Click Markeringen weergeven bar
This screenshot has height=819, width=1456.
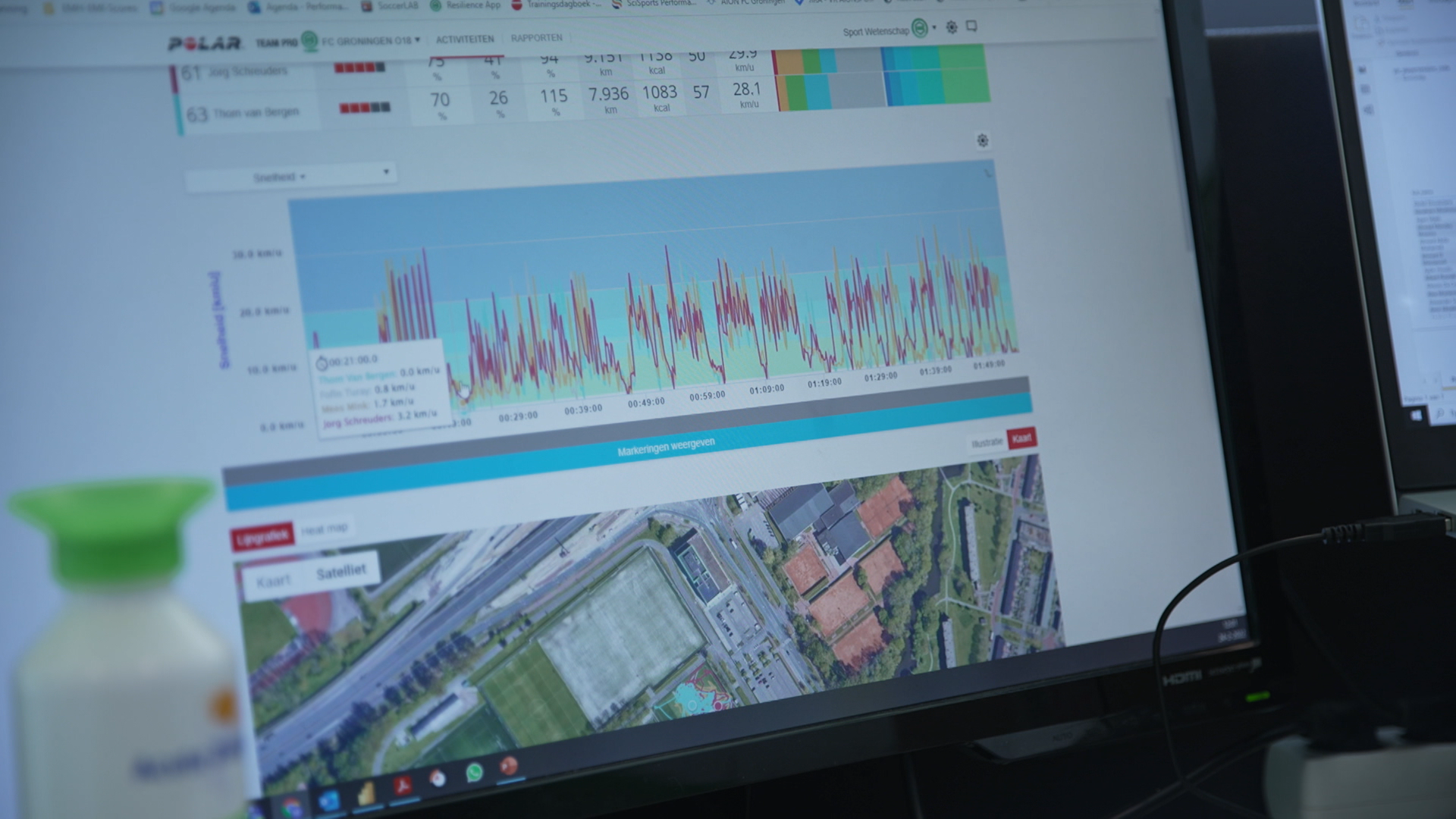(666, 446)
